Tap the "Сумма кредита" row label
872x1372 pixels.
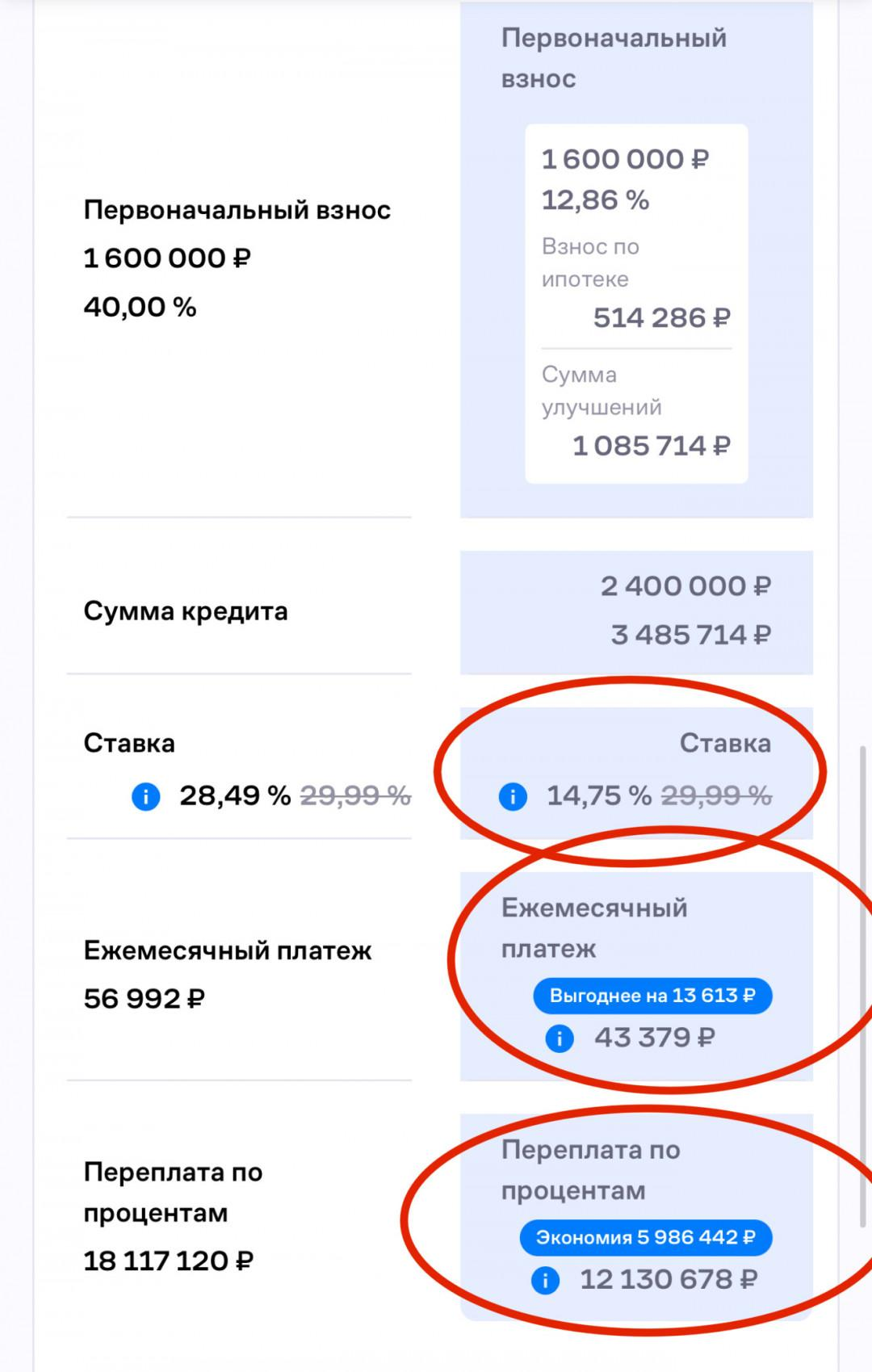186,611
